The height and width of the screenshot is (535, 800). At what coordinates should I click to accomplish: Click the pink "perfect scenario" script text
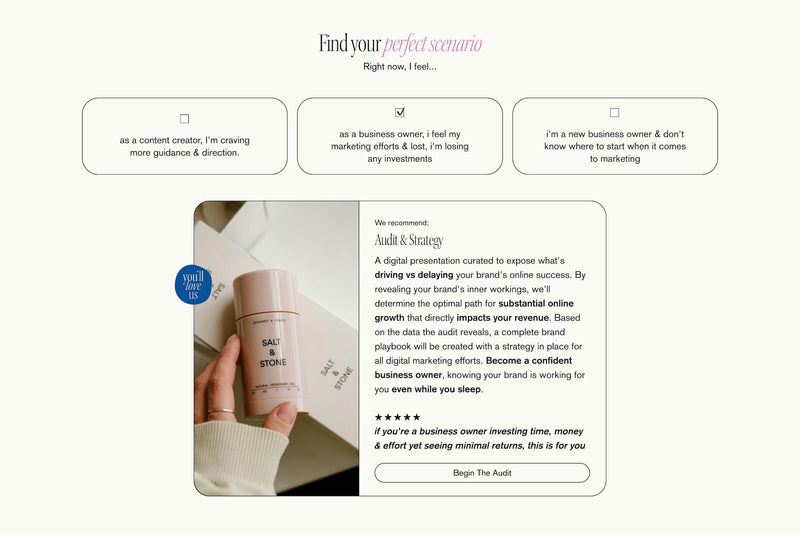point(433,44)
